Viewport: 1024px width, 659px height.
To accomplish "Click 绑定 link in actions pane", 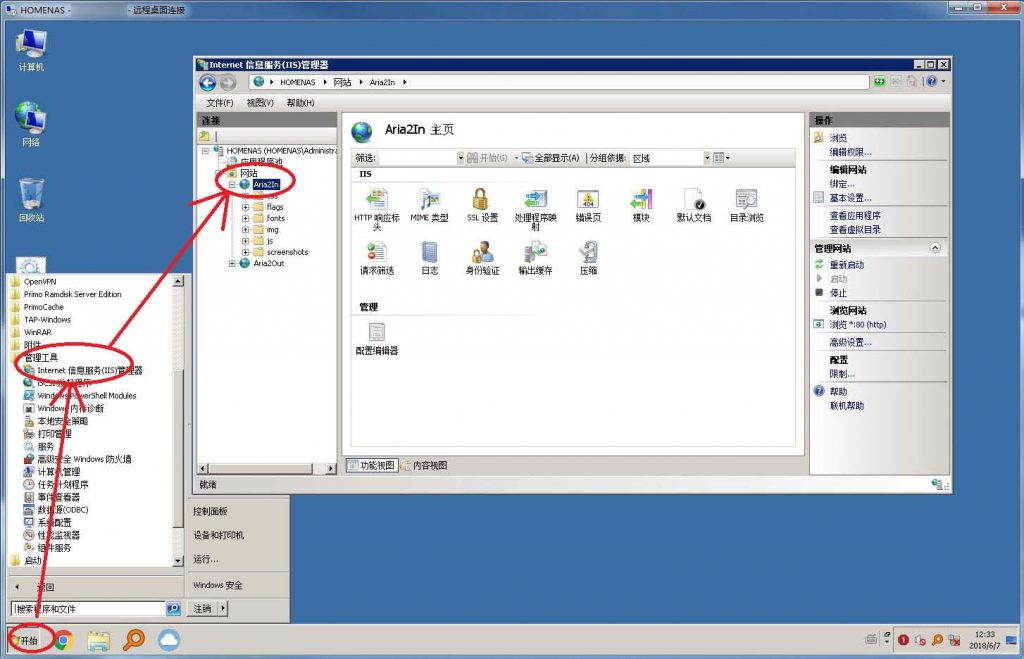I will coord(842,184).
